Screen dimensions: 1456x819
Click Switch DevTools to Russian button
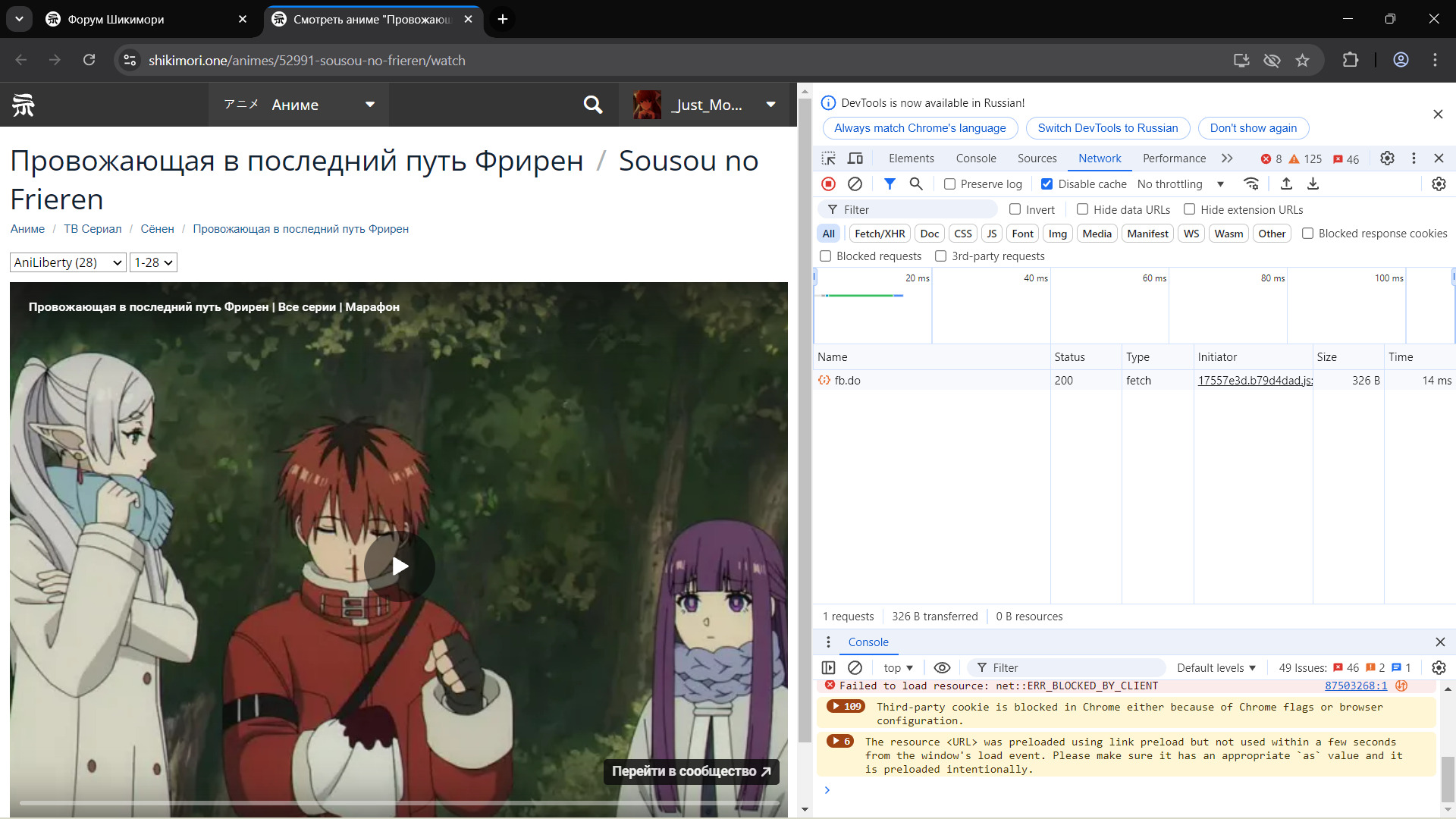pos(1107,128)
